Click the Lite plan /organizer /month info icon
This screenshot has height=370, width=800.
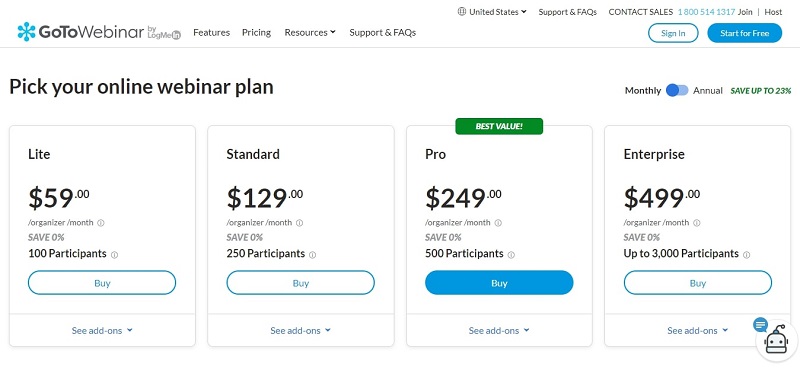point(101,223)
